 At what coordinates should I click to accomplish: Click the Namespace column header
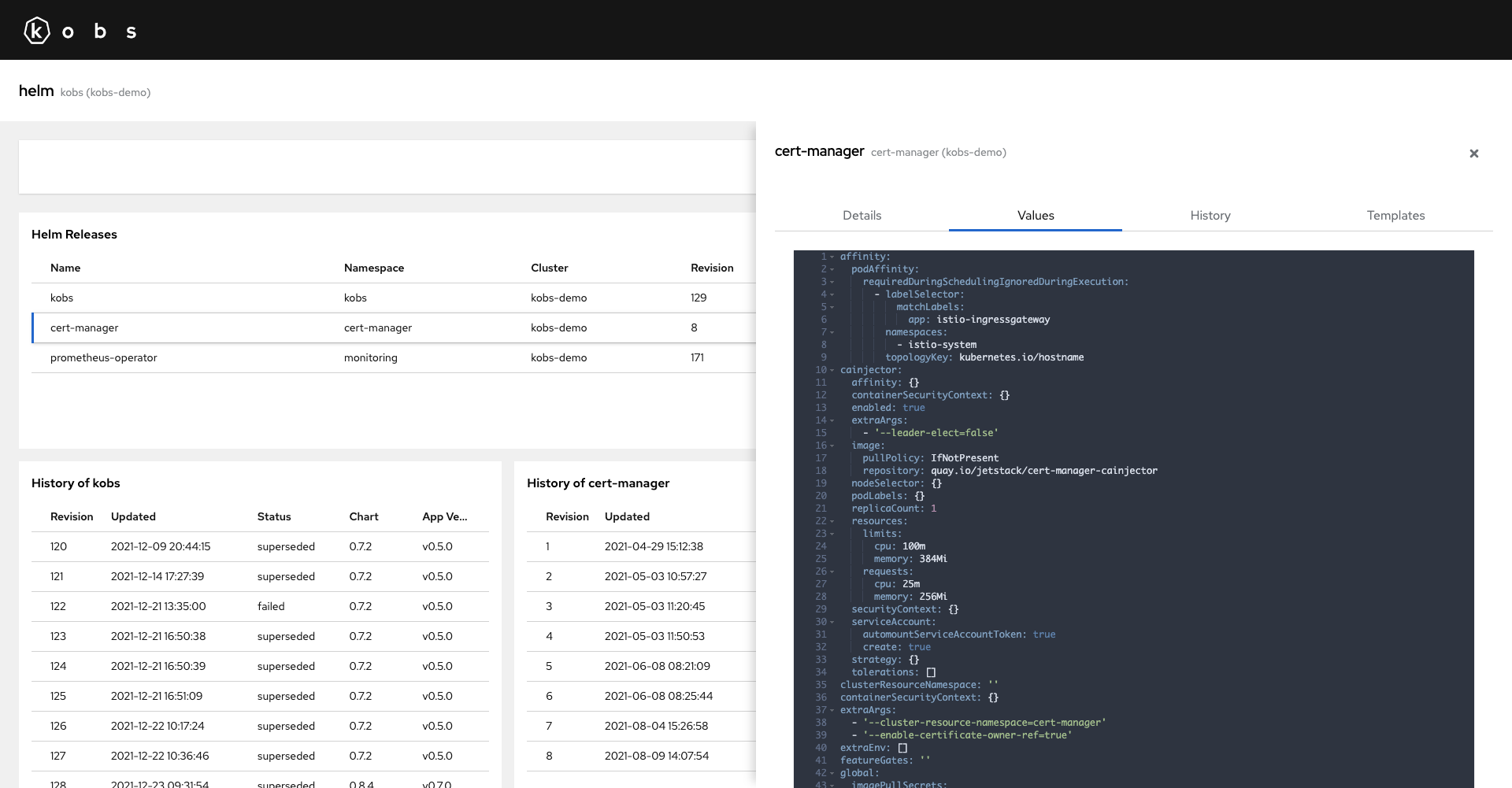[374, 268]
